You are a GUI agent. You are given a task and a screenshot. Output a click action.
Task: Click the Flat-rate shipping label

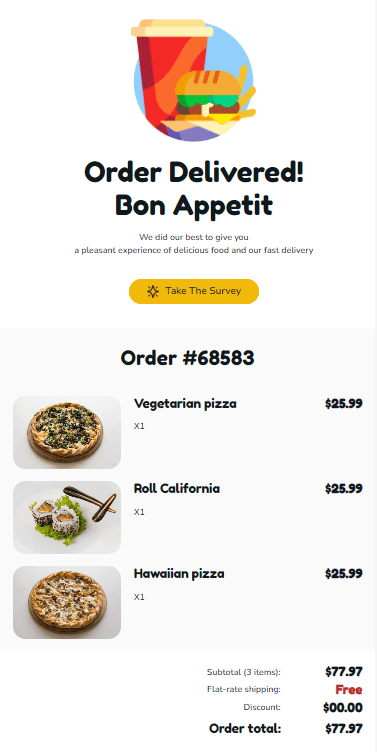(x=244, y=690)
